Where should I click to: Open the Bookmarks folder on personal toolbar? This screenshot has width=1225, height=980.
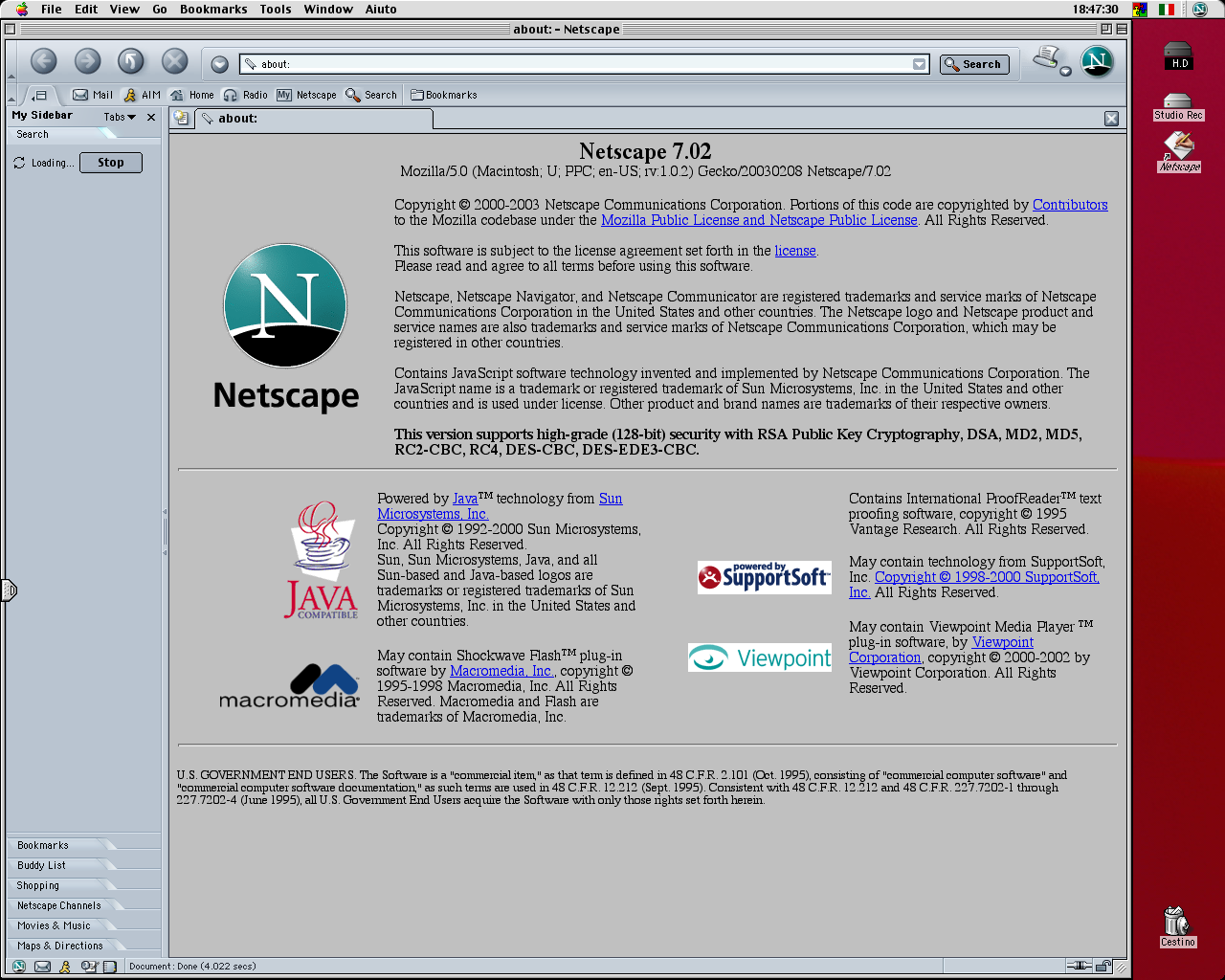(444, 95)
